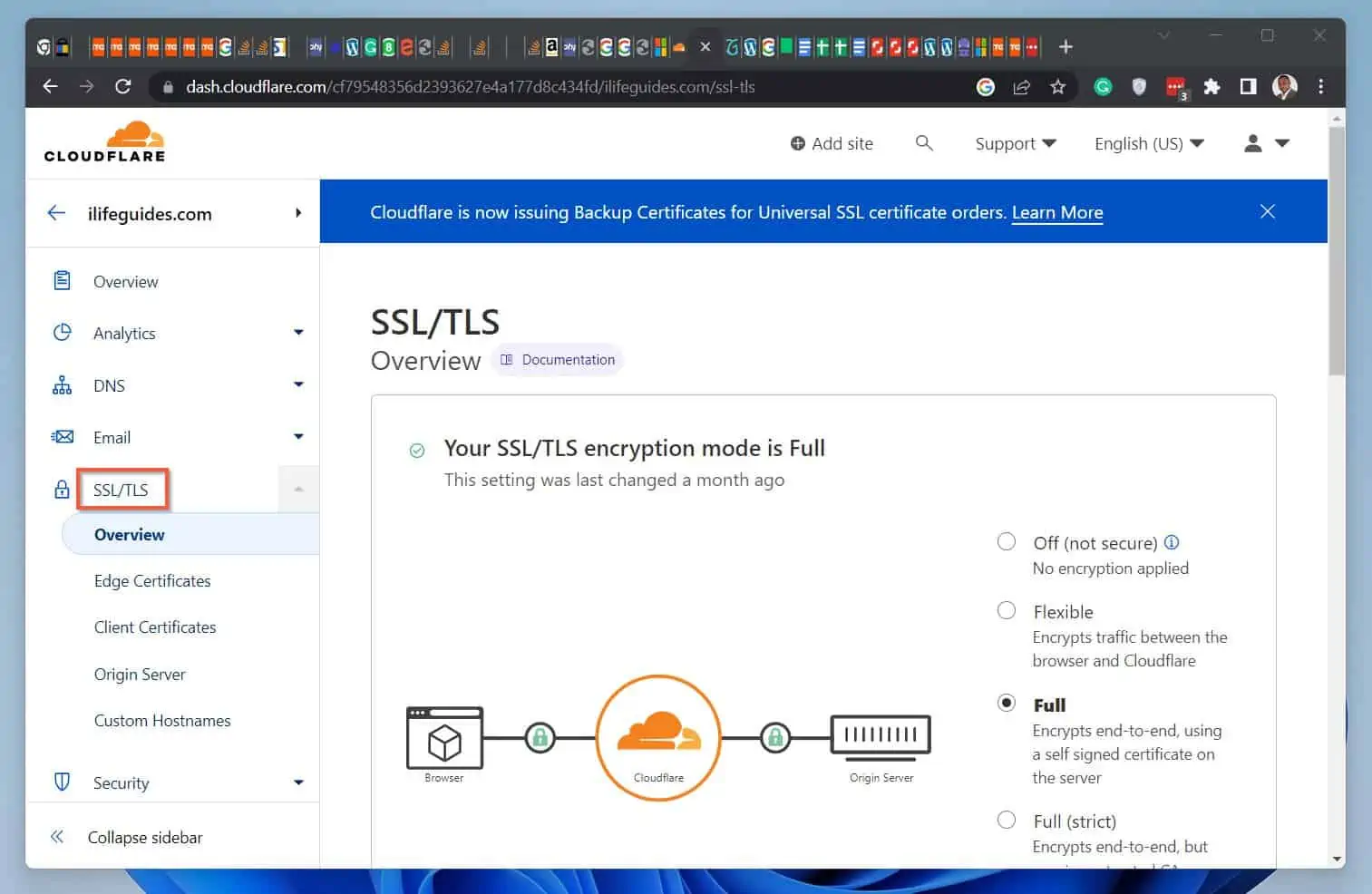Dismiss the blue Backup Certificates banner
Screen dimensions: 1372x894
click(1268, 211)
